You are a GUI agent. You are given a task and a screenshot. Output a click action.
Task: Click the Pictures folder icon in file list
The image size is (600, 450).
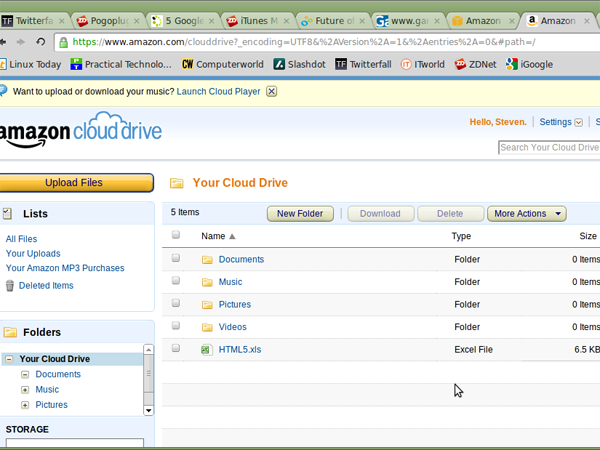click(x=207, y=305)
